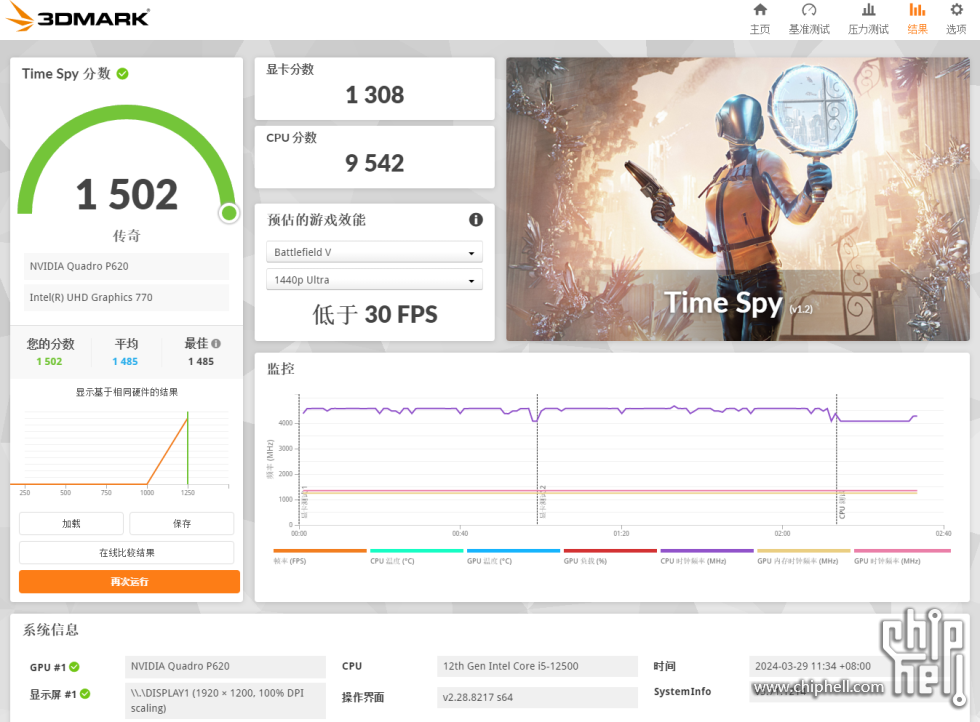Click the 显卡分数 value 1 308
980x722 pixels.
(374, 95)
